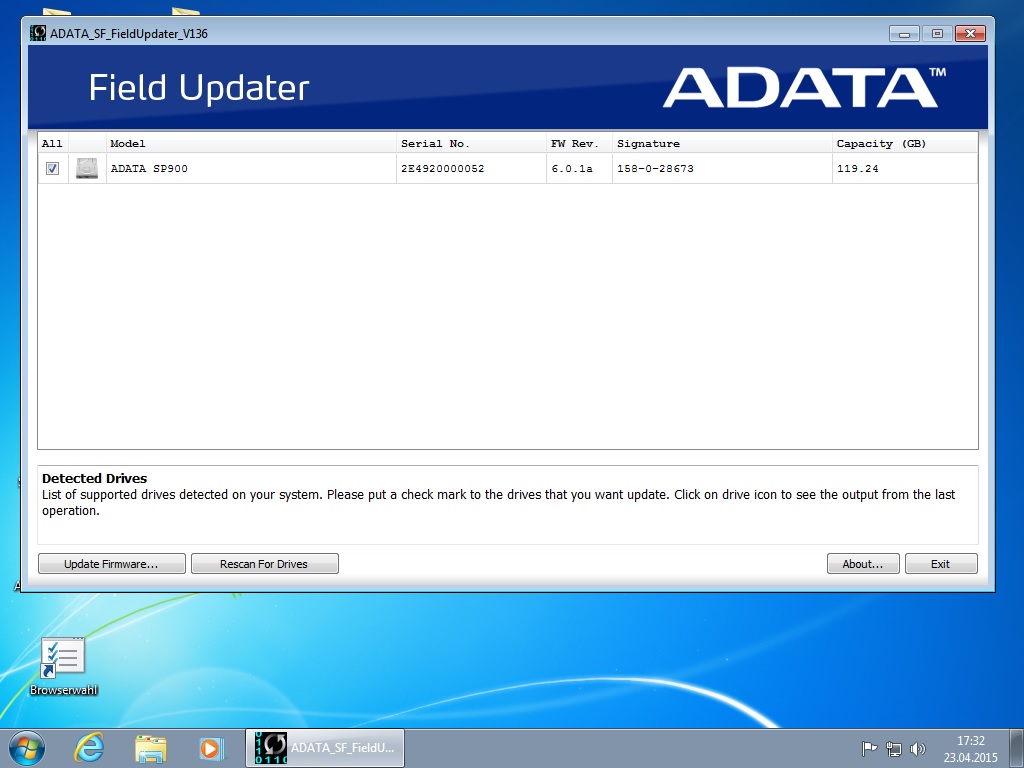Open the Windows Start menu
The image size is (1024, 768).
pos(27,748)
